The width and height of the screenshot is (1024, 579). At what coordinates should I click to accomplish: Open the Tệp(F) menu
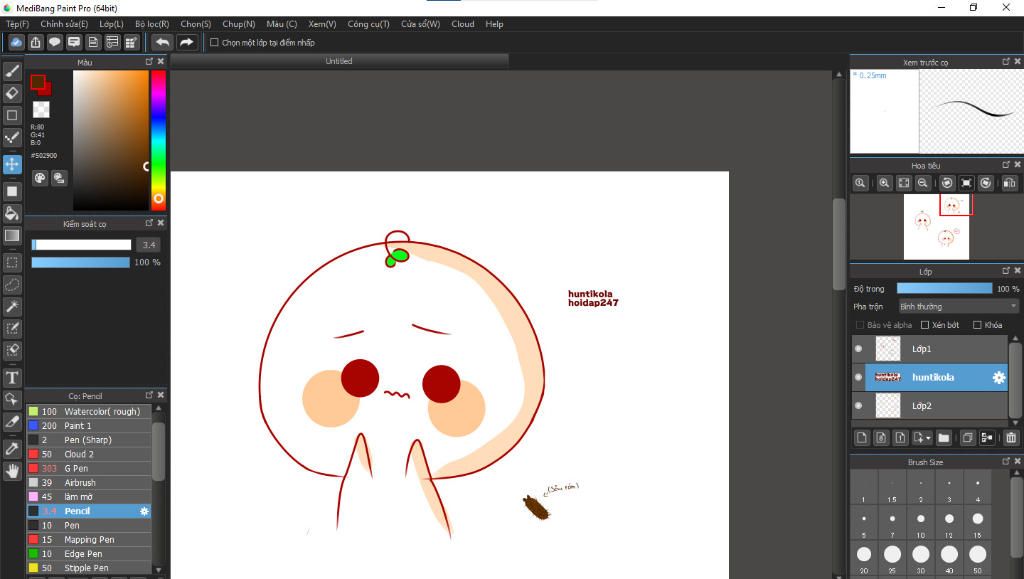(18, 24)
